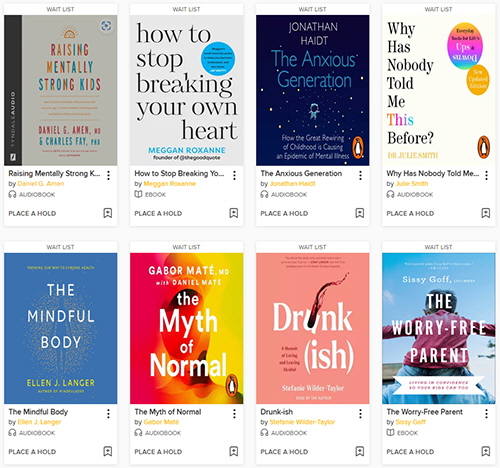Toggle bookmark on Drunk-ish audiobook
This screenshot has width=500, height=468.
pos(360,451)
